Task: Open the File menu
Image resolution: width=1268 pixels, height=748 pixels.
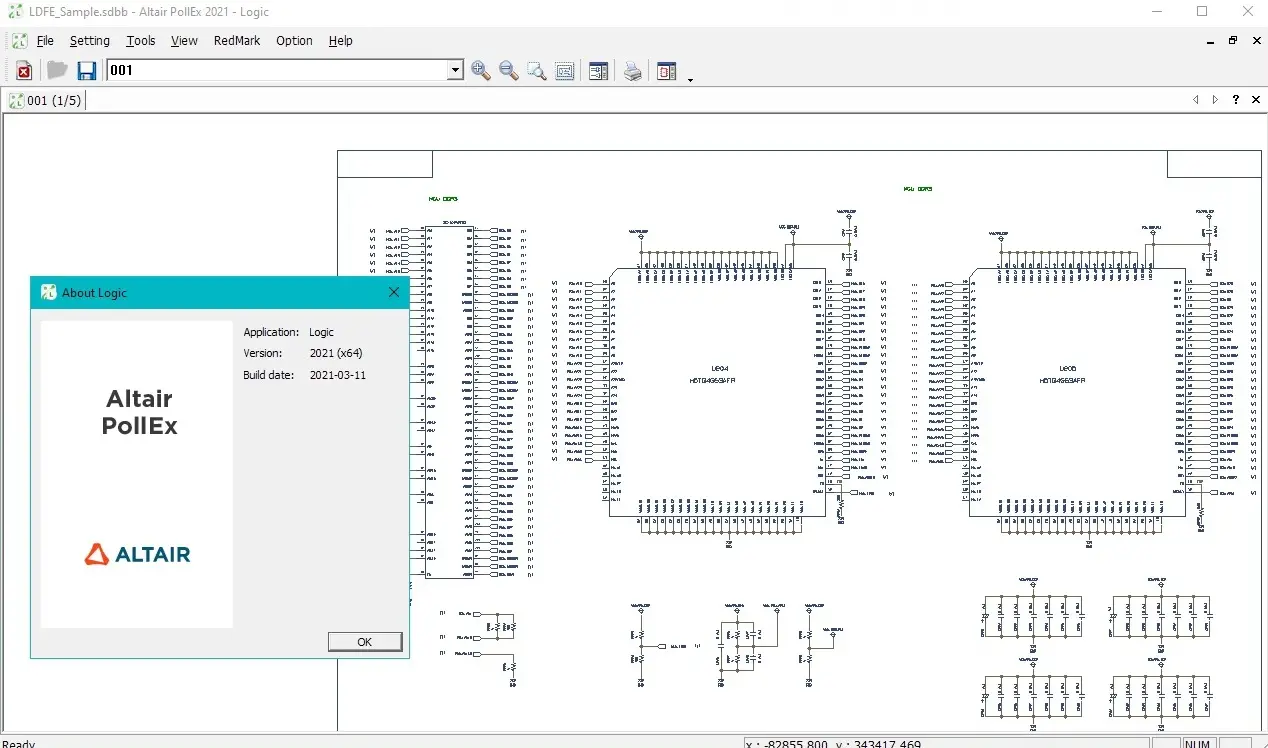Action: coord(45,41)
